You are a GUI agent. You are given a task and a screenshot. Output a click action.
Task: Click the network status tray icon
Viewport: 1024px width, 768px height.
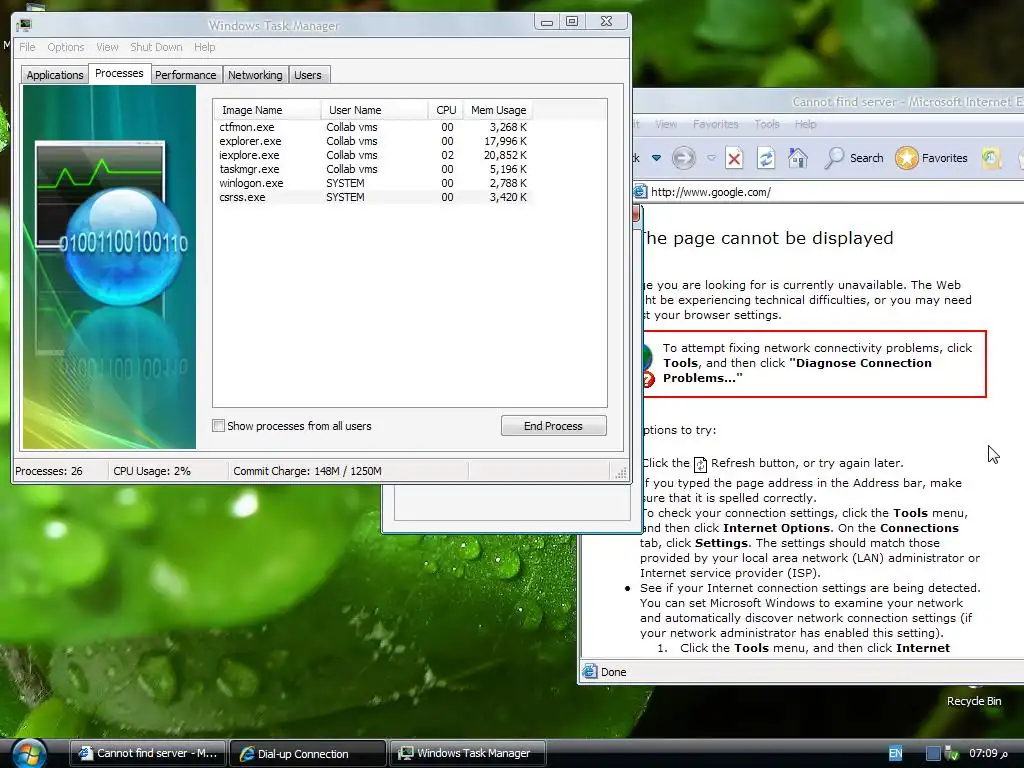click(952, 753)
